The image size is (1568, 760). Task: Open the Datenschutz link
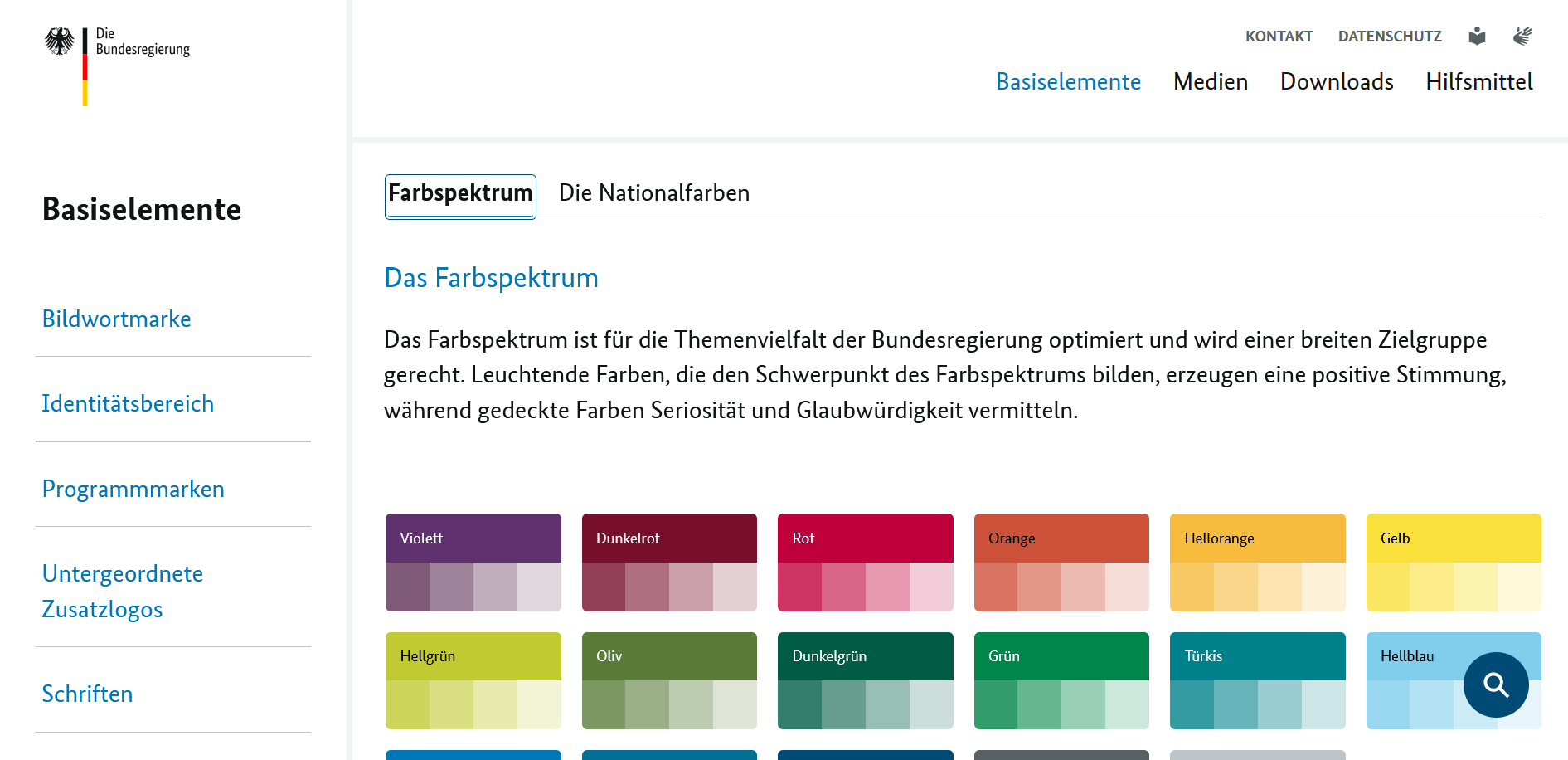(x=1390, y=37)
